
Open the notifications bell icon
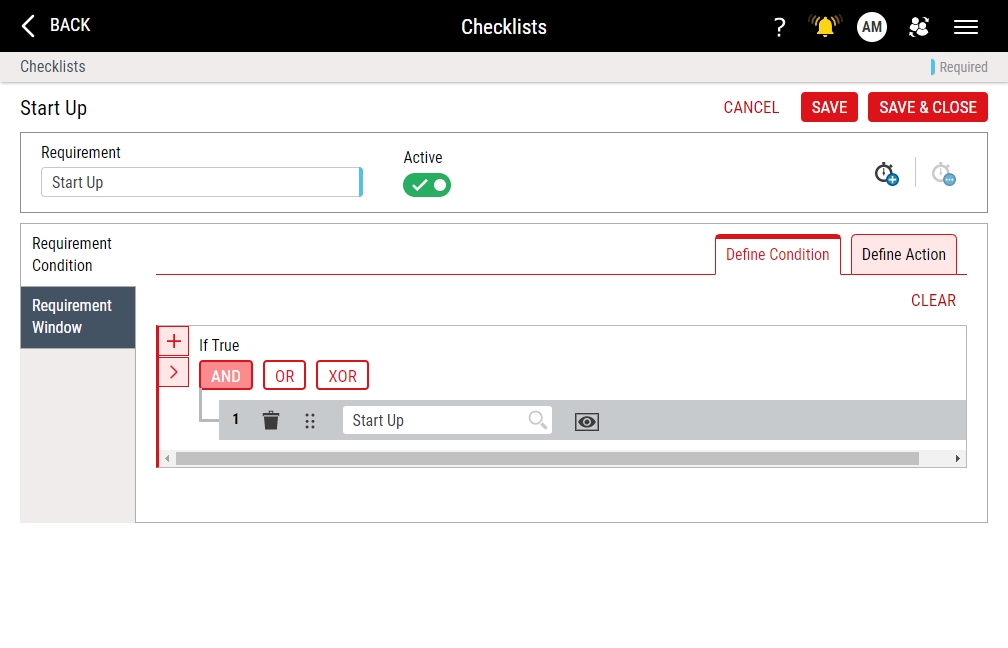(825, 27)
